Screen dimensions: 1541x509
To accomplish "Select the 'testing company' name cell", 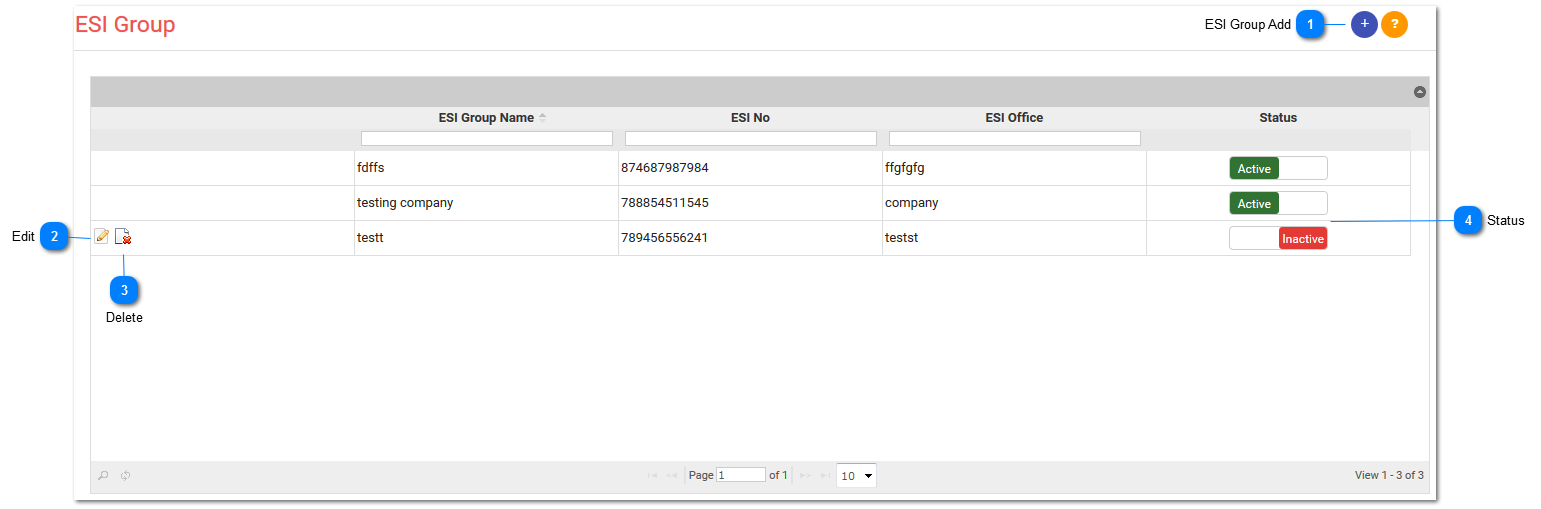I will (x=486, y=203).
